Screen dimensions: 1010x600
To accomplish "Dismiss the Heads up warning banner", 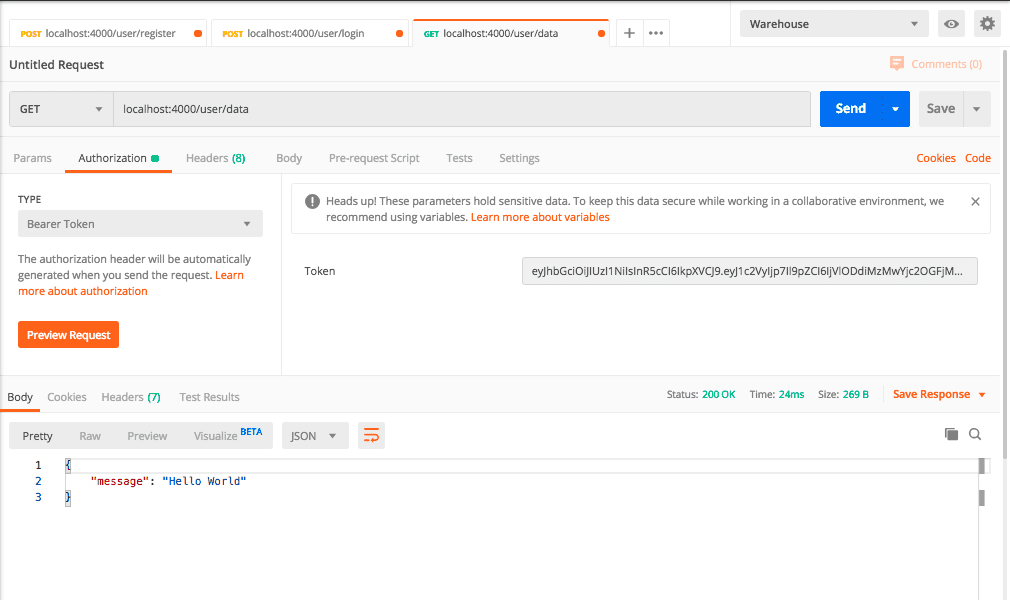I will point(975,201).
